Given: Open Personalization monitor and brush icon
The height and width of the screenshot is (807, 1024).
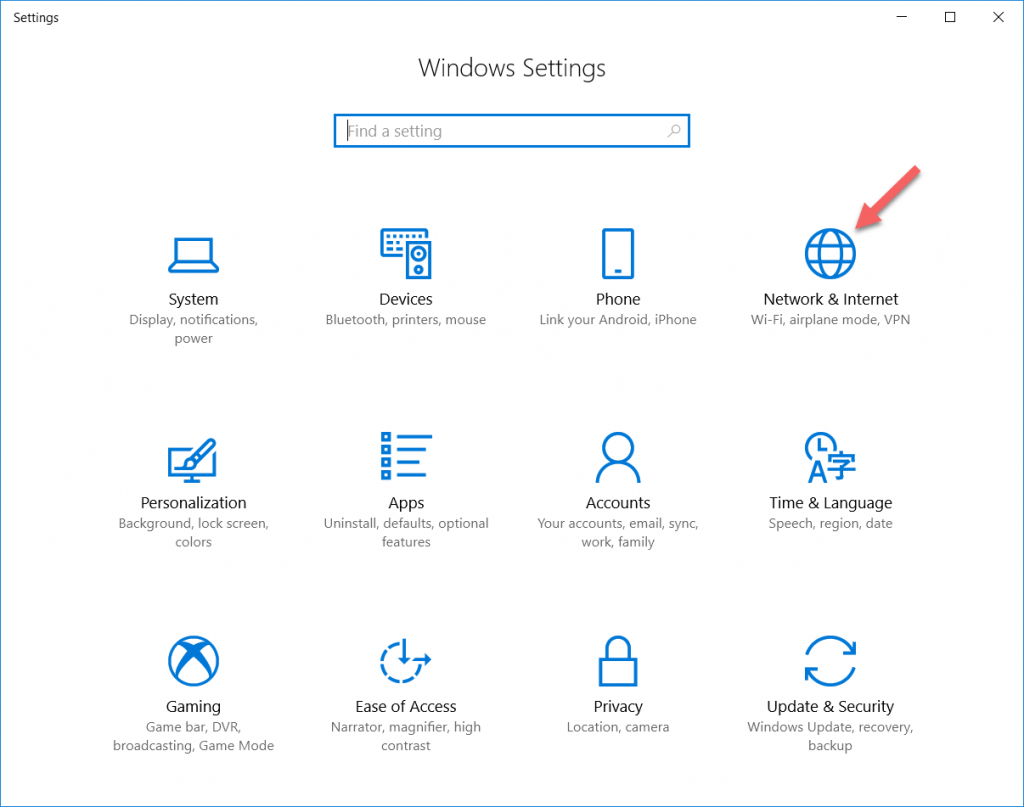Looking at the screenshot, I should pyautogui.click(x=193, y=460).
